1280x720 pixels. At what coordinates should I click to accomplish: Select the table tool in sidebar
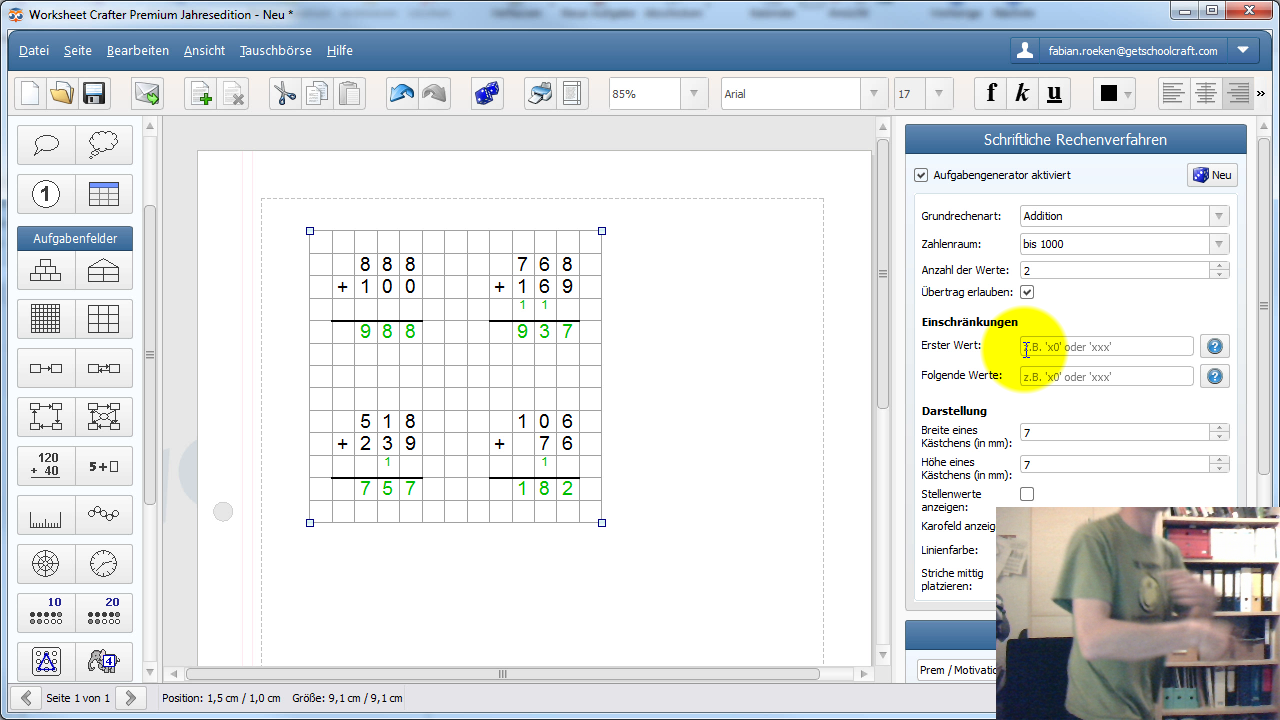point(103,194)
